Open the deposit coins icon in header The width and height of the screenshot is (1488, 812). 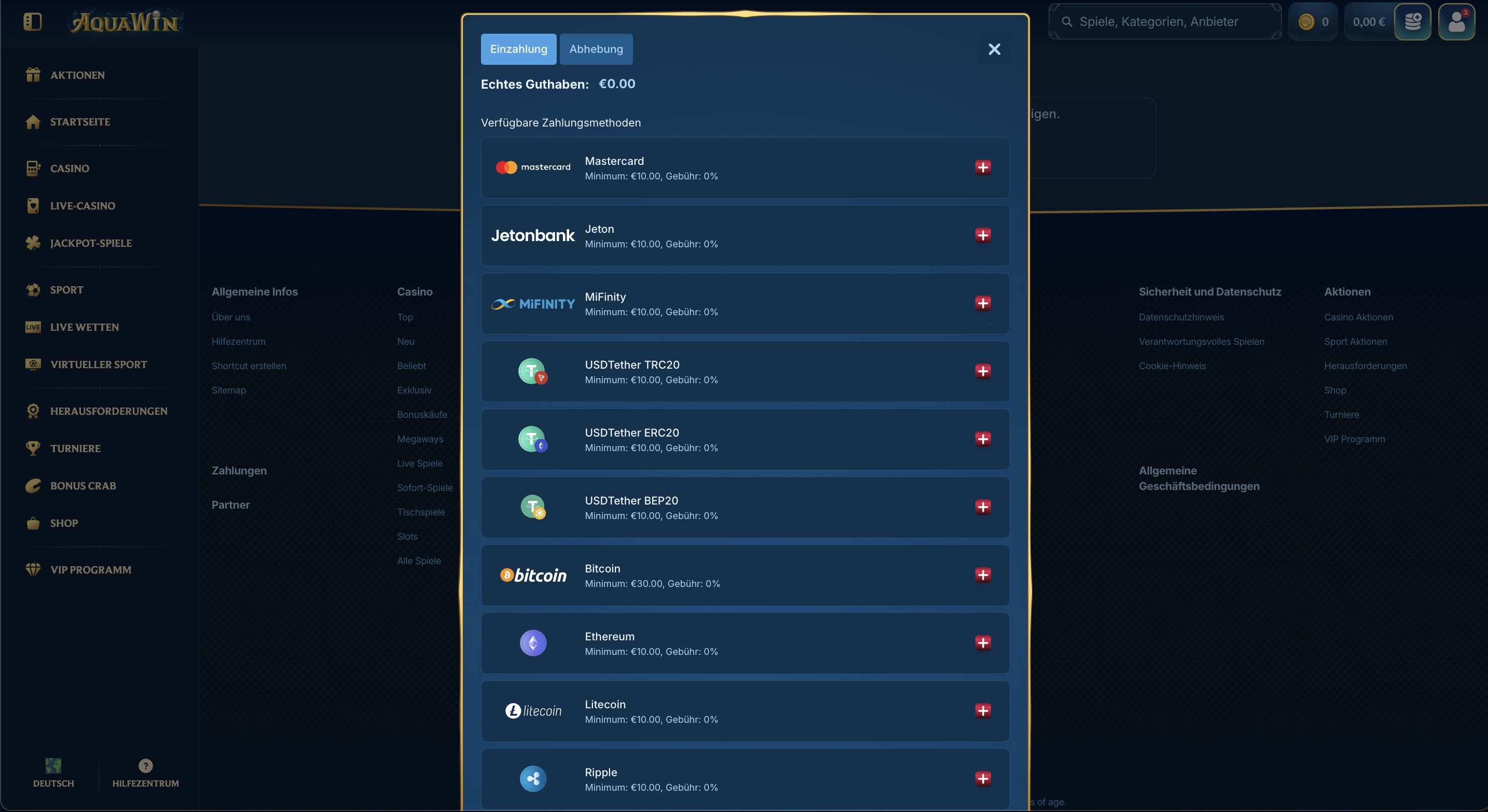tap(1412, 22)
